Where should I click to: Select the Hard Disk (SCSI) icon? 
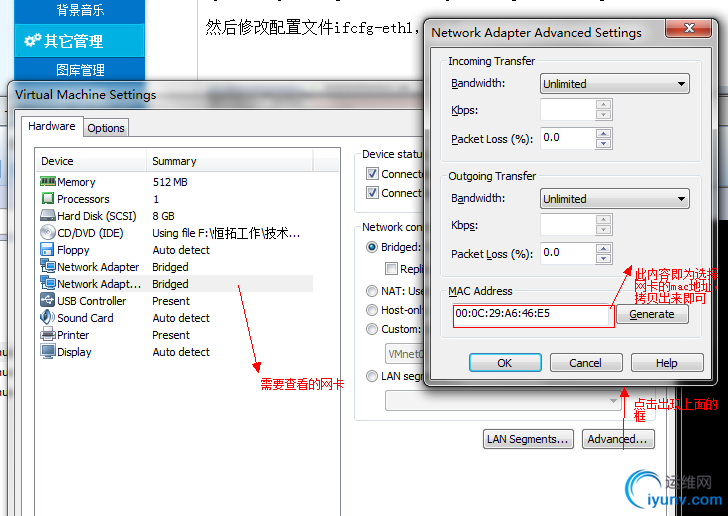[47, 216]
